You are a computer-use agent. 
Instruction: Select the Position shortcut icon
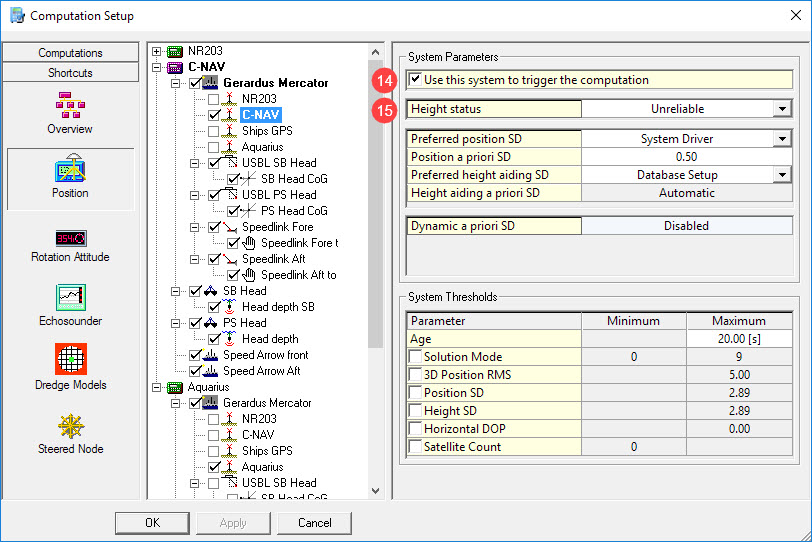pos(70,170)
